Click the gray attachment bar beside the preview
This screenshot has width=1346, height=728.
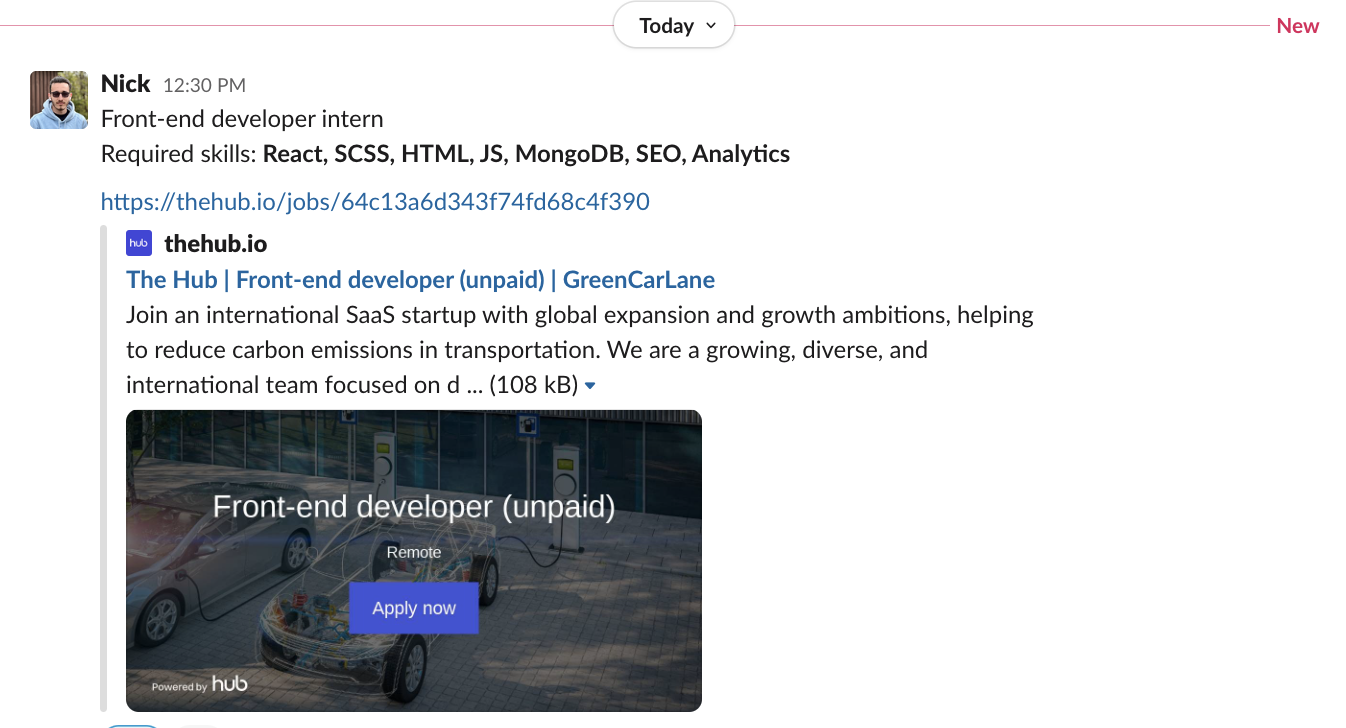pos(105,468)
